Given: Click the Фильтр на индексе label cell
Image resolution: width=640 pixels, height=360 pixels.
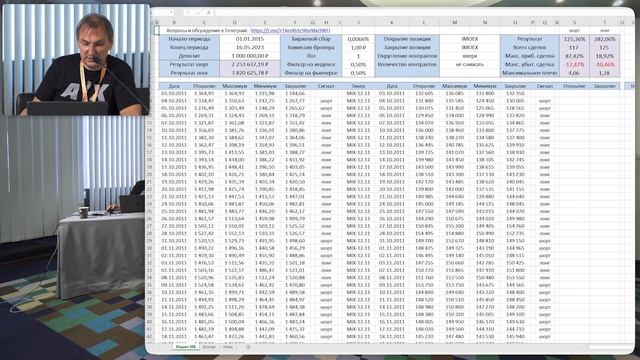Looking at the screenshot, I should pyautogui.click(x=311, y=64).
